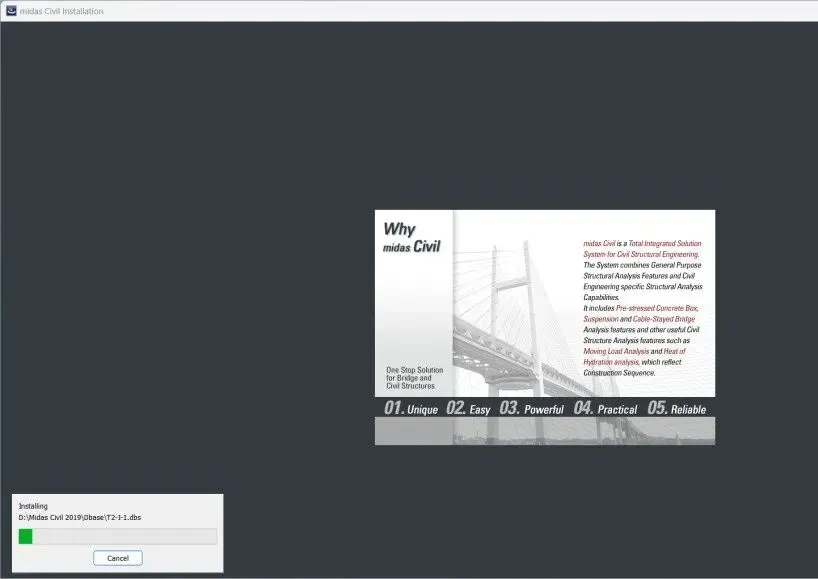
Task: Cancel the midas Civil installation
Action: pyautogui.click(x=118, y=558)
